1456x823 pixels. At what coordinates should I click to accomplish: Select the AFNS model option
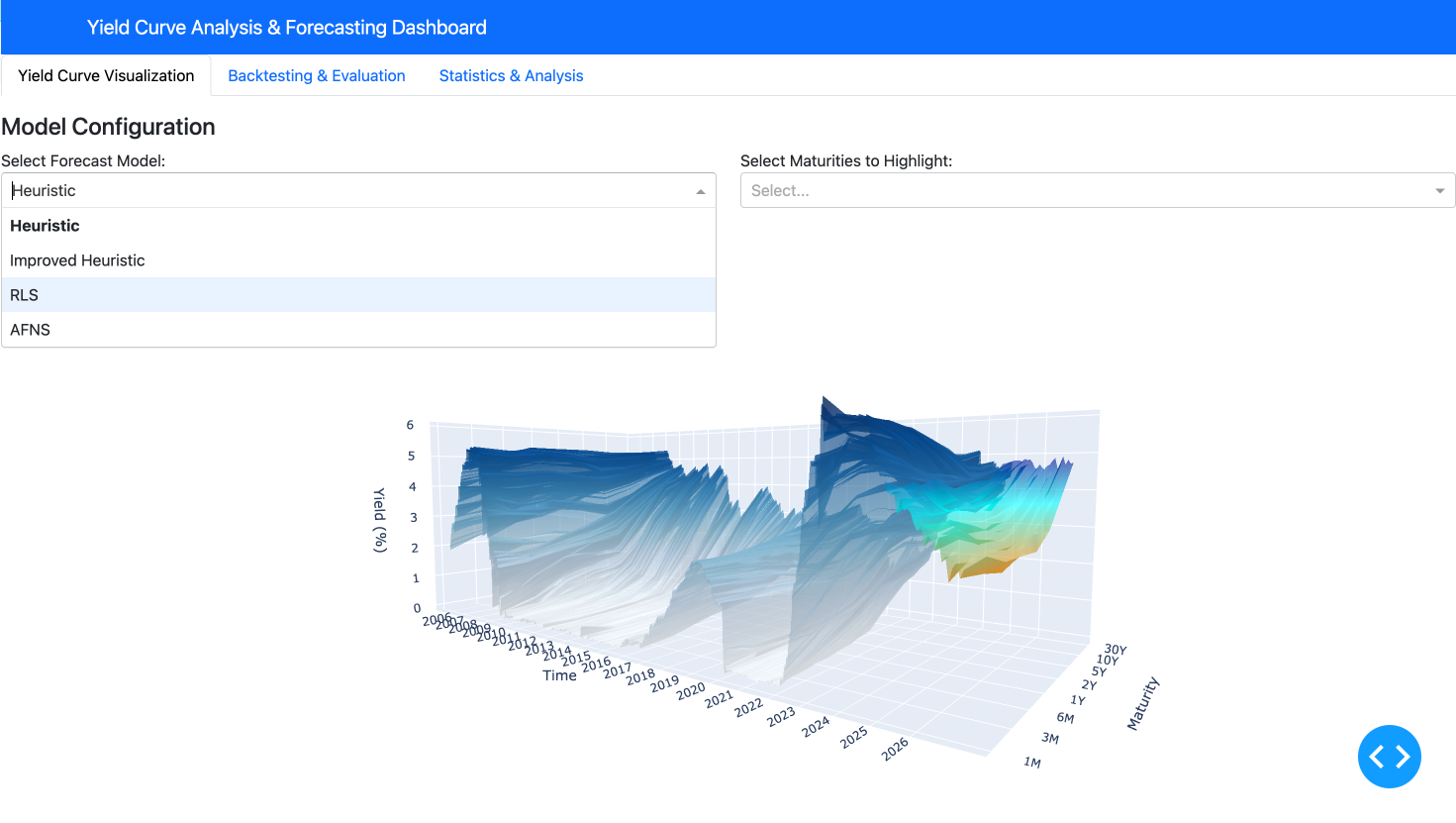click(x=30, y=330)
